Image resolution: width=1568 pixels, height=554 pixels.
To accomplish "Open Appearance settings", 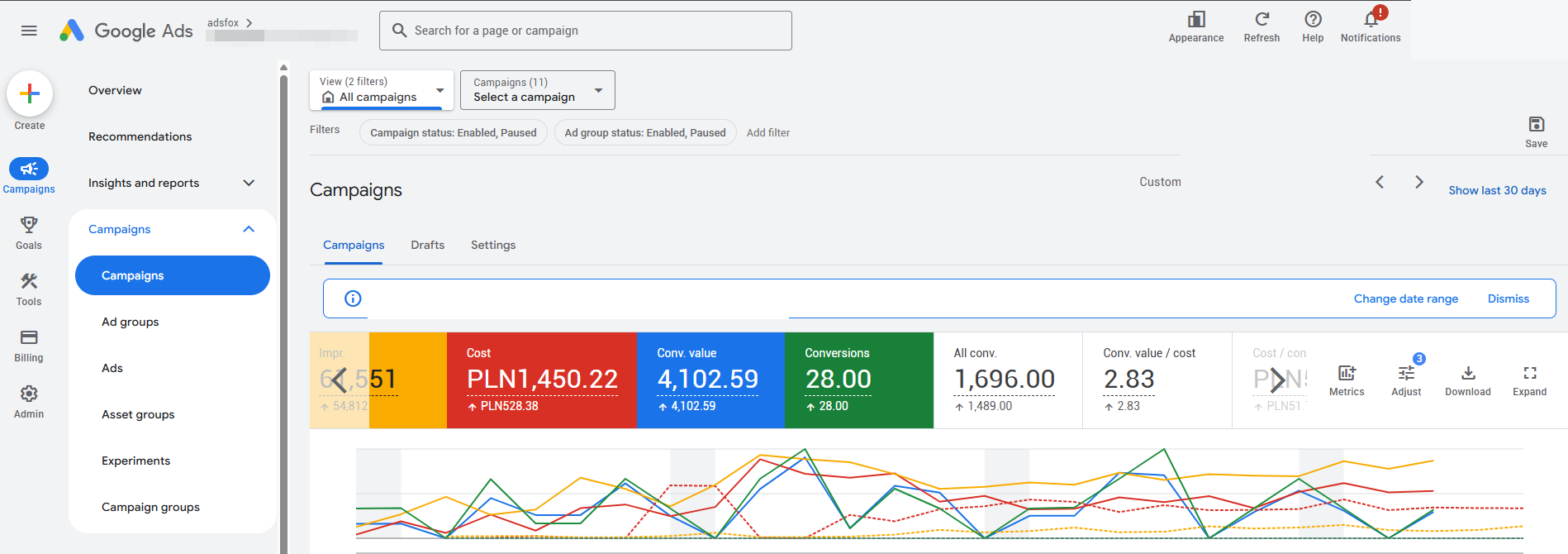I will (x=1195, y=26).
